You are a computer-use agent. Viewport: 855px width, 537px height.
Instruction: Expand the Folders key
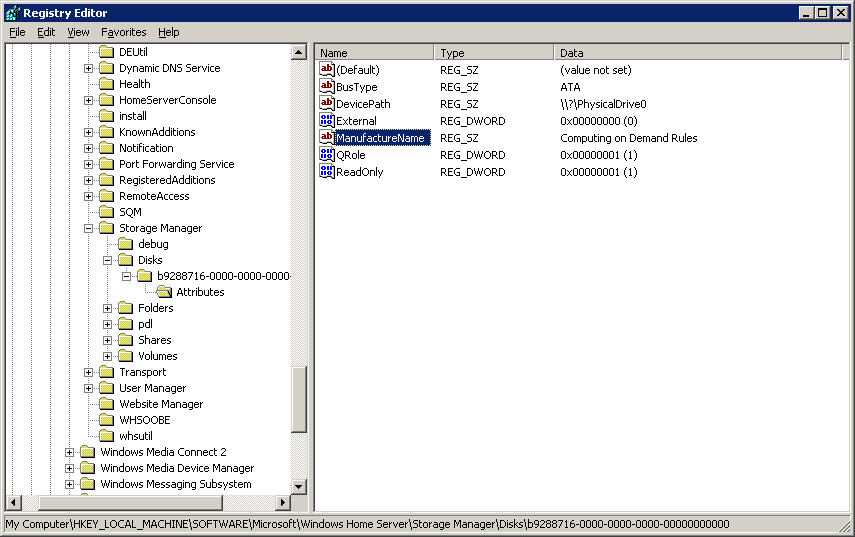(107, 308)
